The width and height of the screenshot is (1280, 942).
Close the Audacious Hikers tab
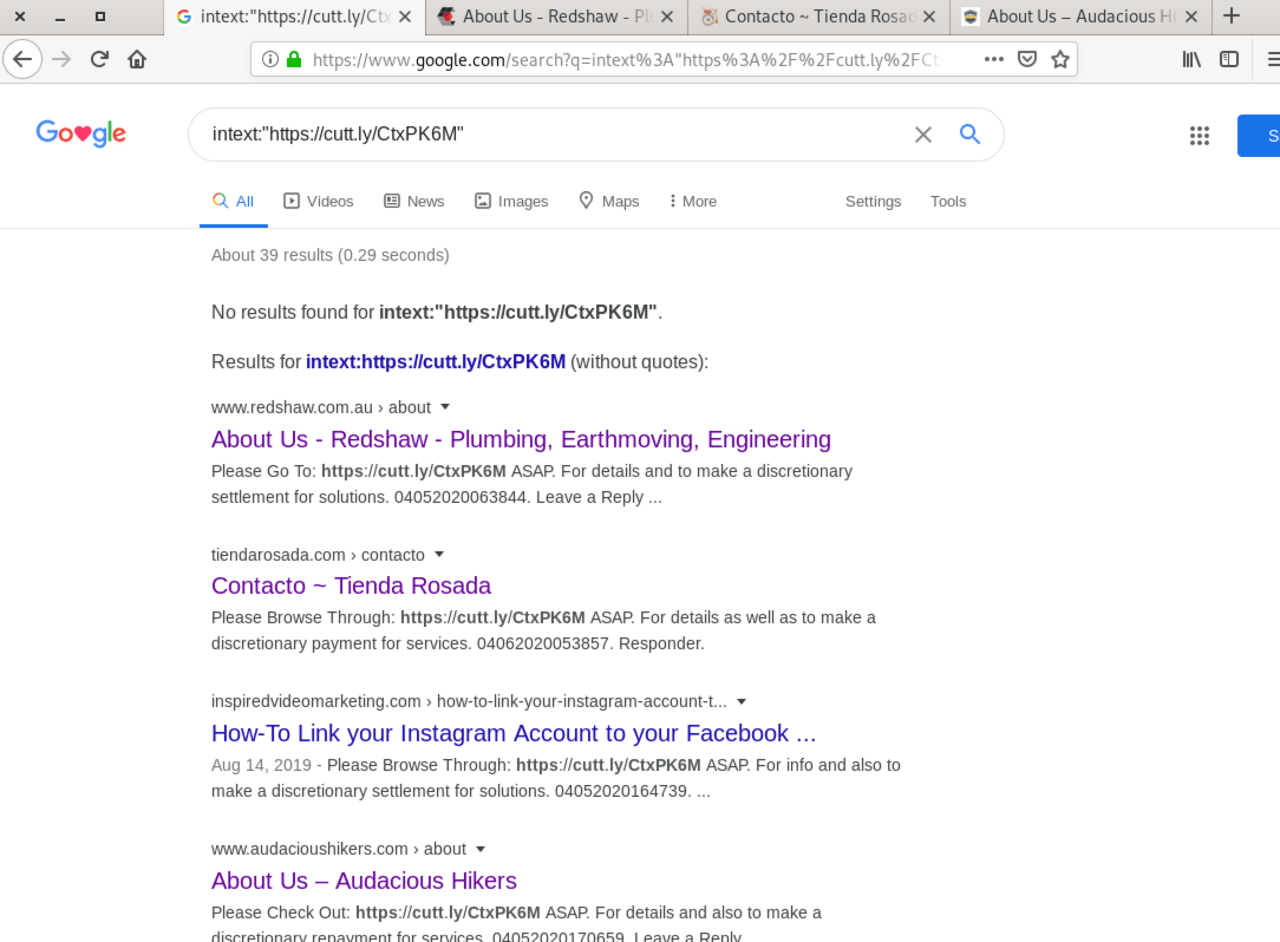click(1191, 16)
